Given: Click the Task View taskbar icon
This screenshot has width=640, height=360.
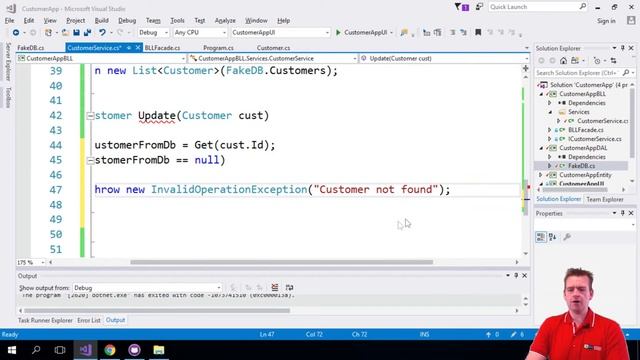Looking at the screenshot, I should (60, 350).
